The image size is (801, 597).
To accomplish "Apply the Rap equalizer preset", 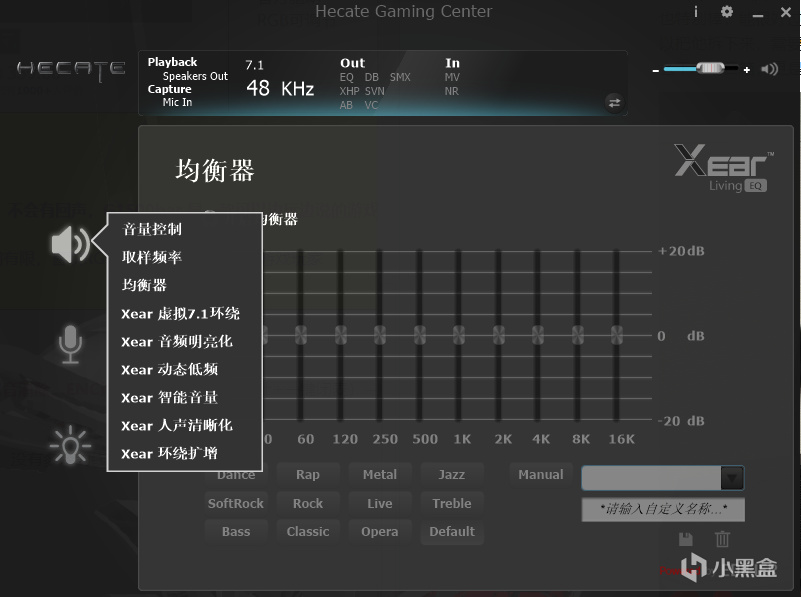I will click(308, 475).
